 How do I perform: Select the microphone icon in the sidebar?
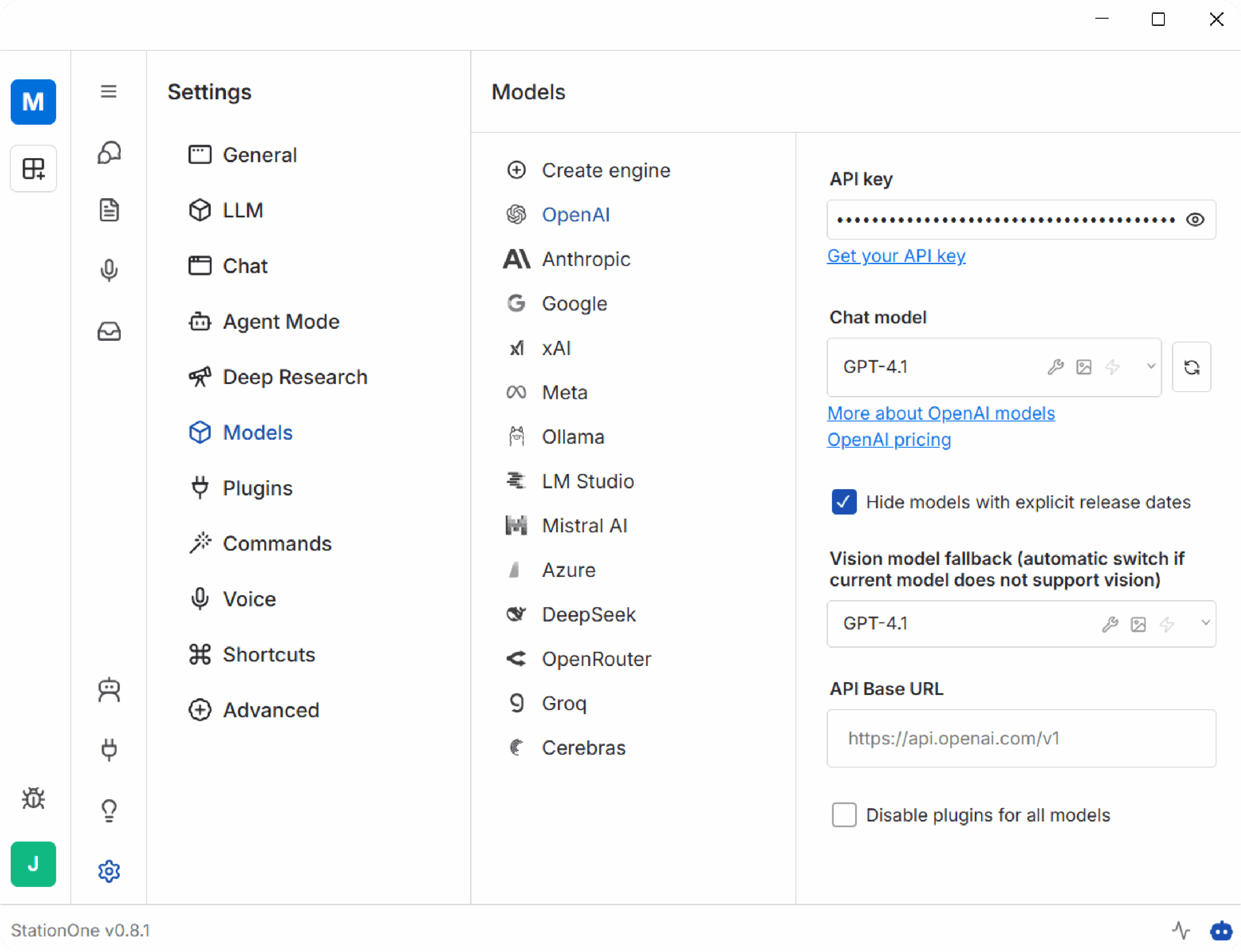109,270
